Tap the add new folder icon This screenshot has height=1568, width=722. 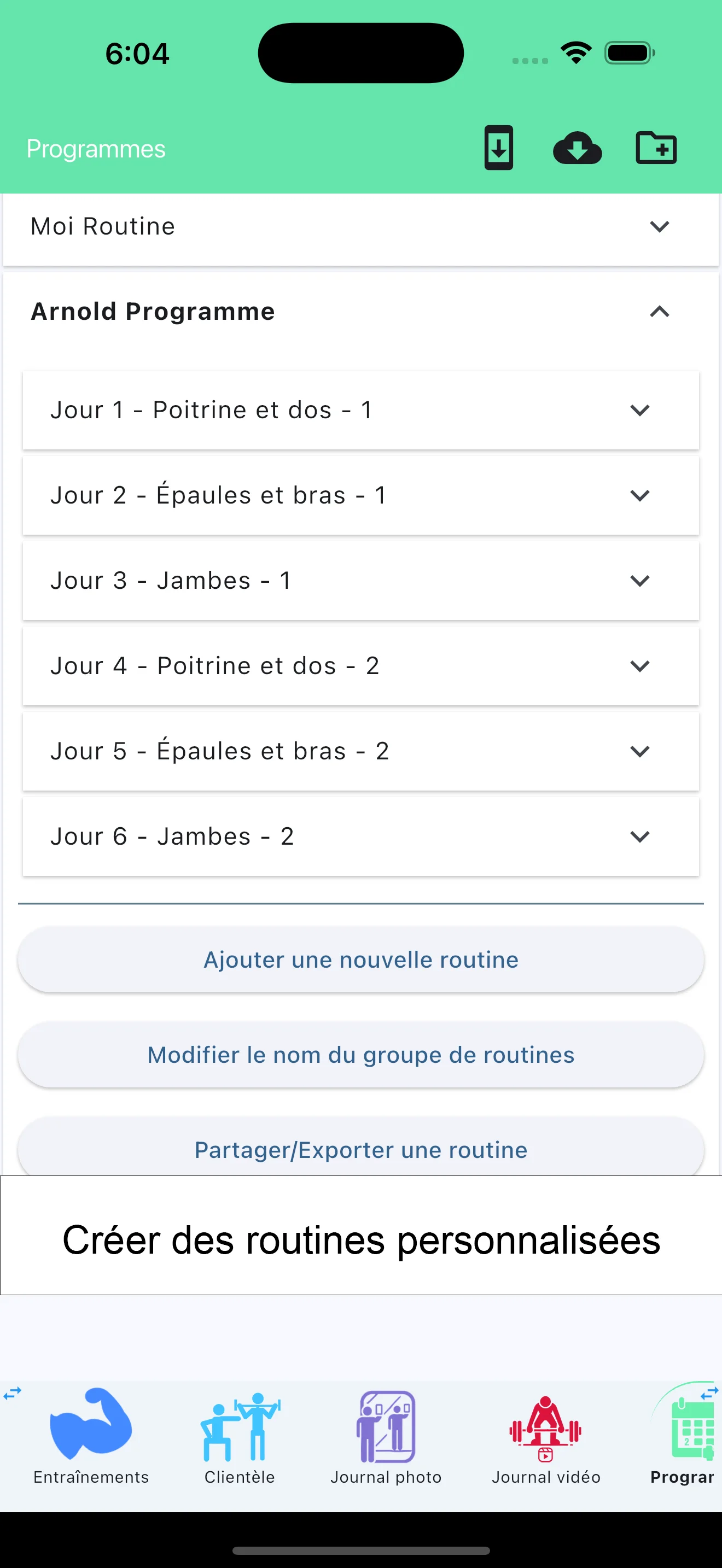click(x=656, y=148)
